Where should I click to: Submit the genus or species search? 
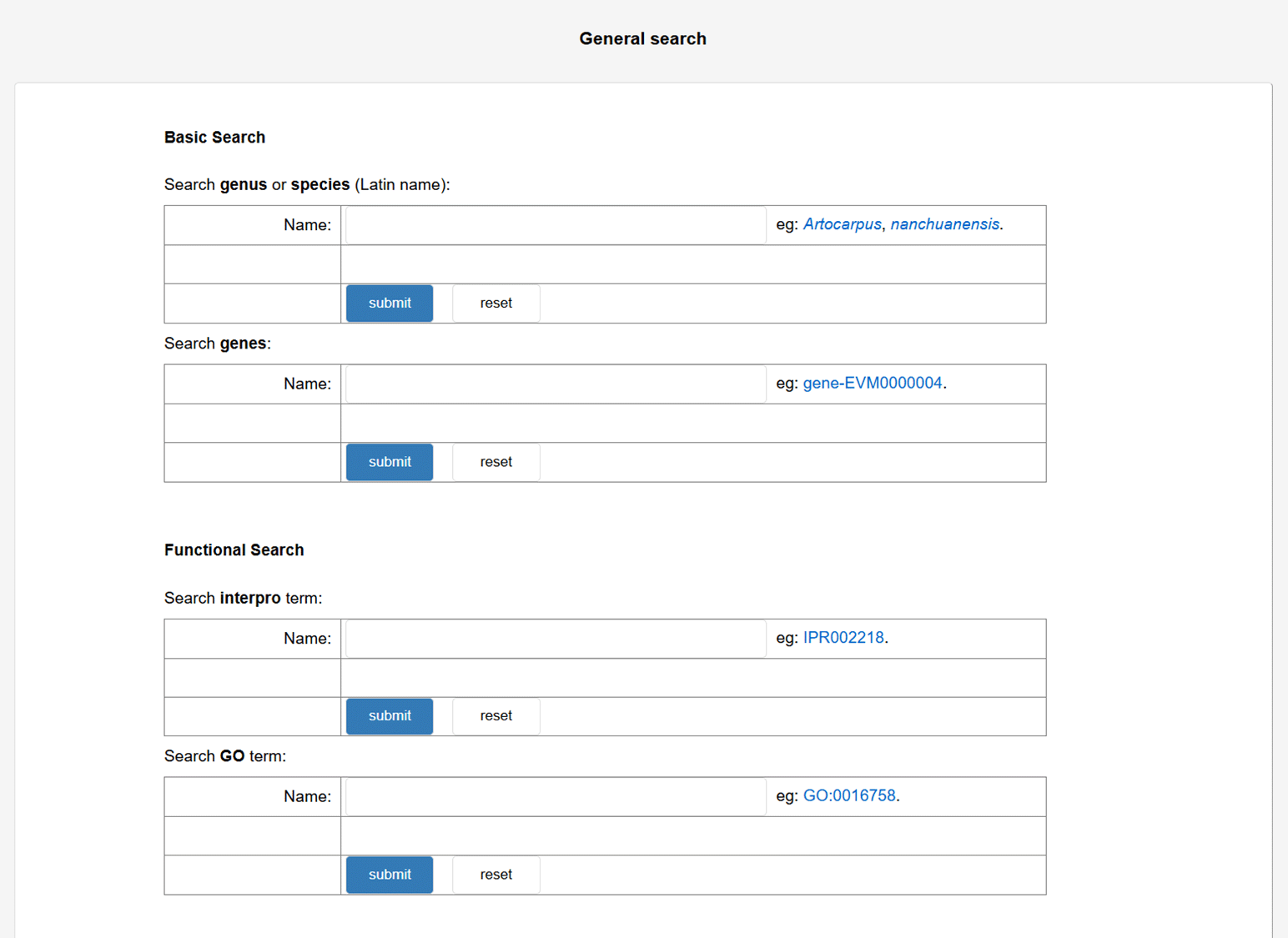coord(390,303)
